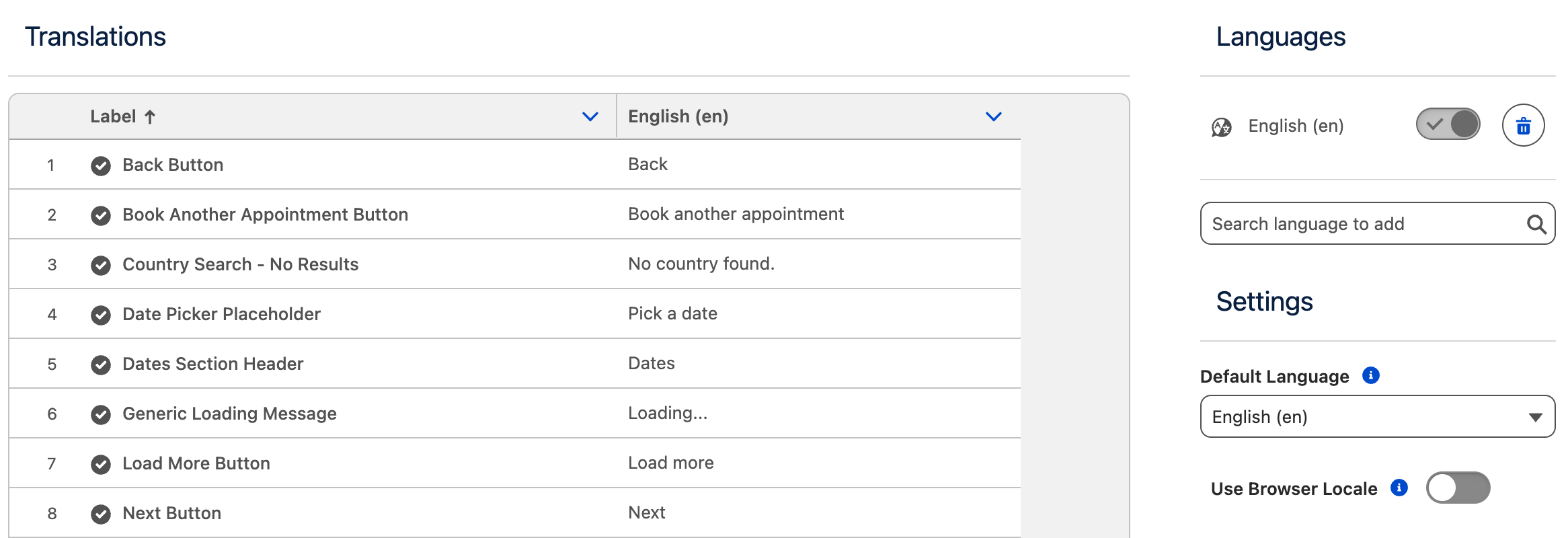This screenshot has height=538, width=1568.
Task: Click the 'Country Search - No Results' label
Action: [x=240, y=264]
